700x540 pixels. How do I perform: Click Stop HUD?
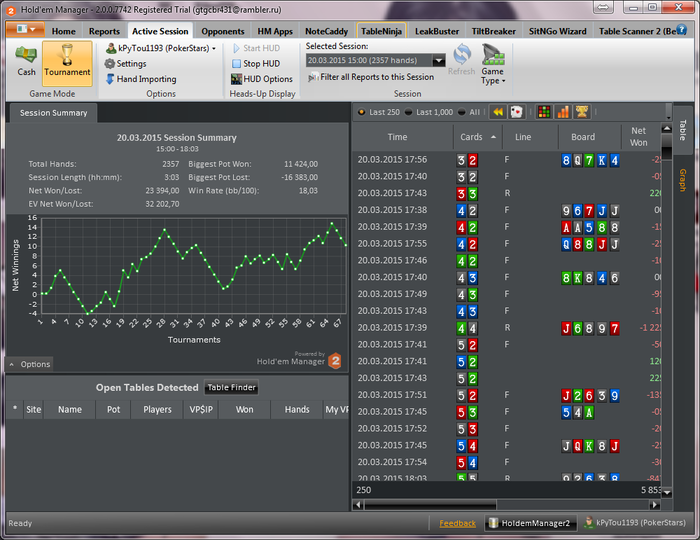pyautogui.click(x=256, y=64)
